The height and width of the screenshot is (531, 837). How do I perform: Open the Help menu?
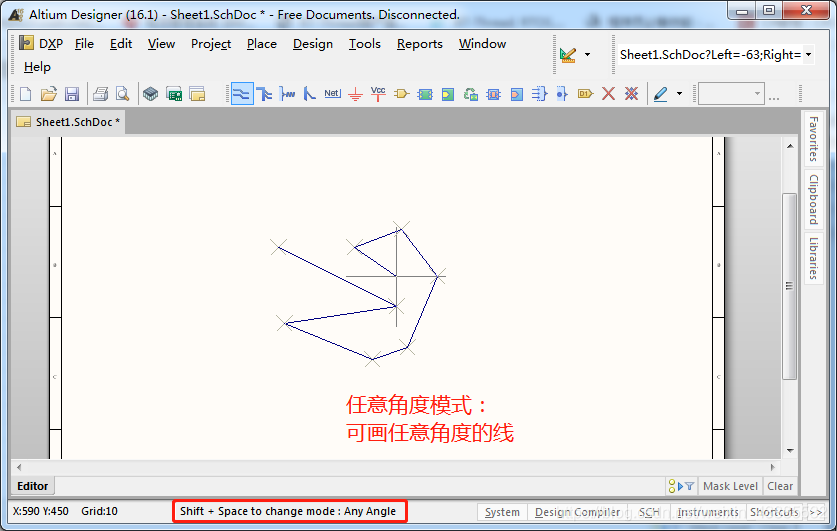point(37,67)
